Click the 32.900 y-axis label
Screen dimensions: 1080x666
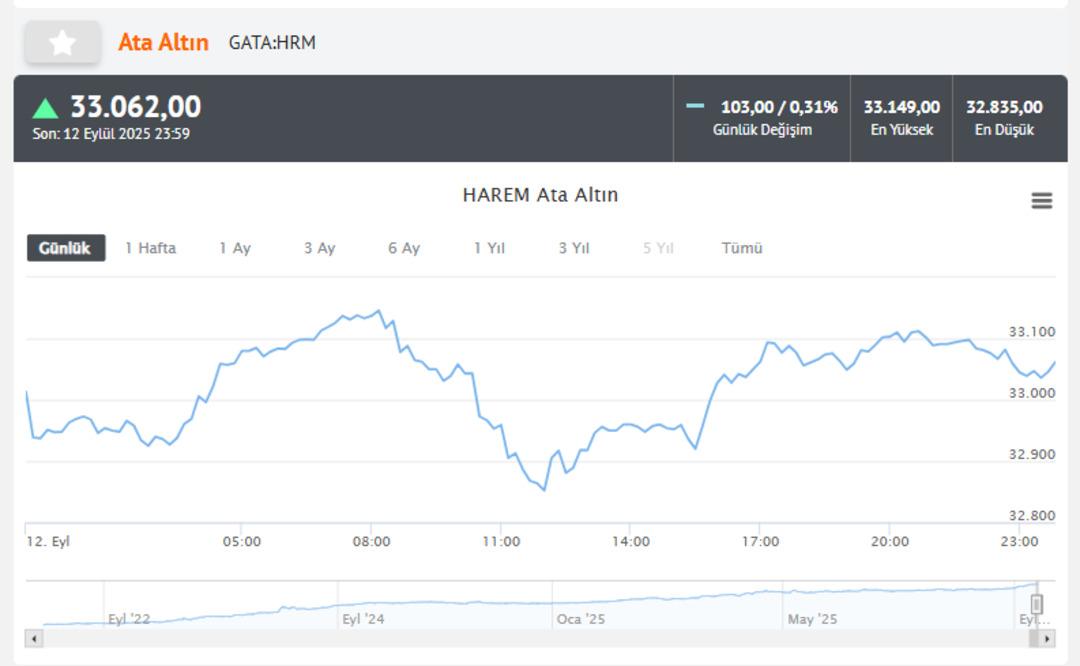tap(1032, 455)
